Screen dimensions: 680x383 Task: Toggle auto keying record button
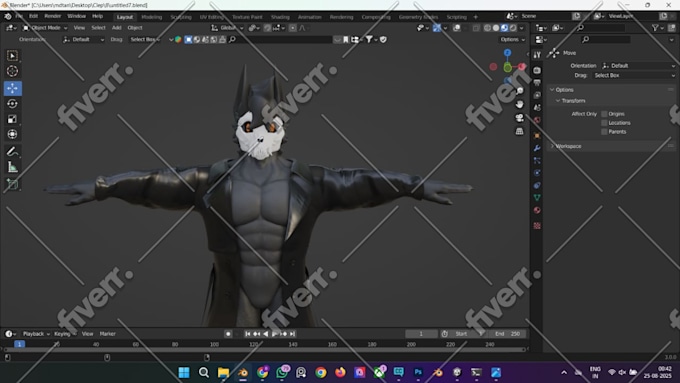pyautogui.click(x=228, y=334)
